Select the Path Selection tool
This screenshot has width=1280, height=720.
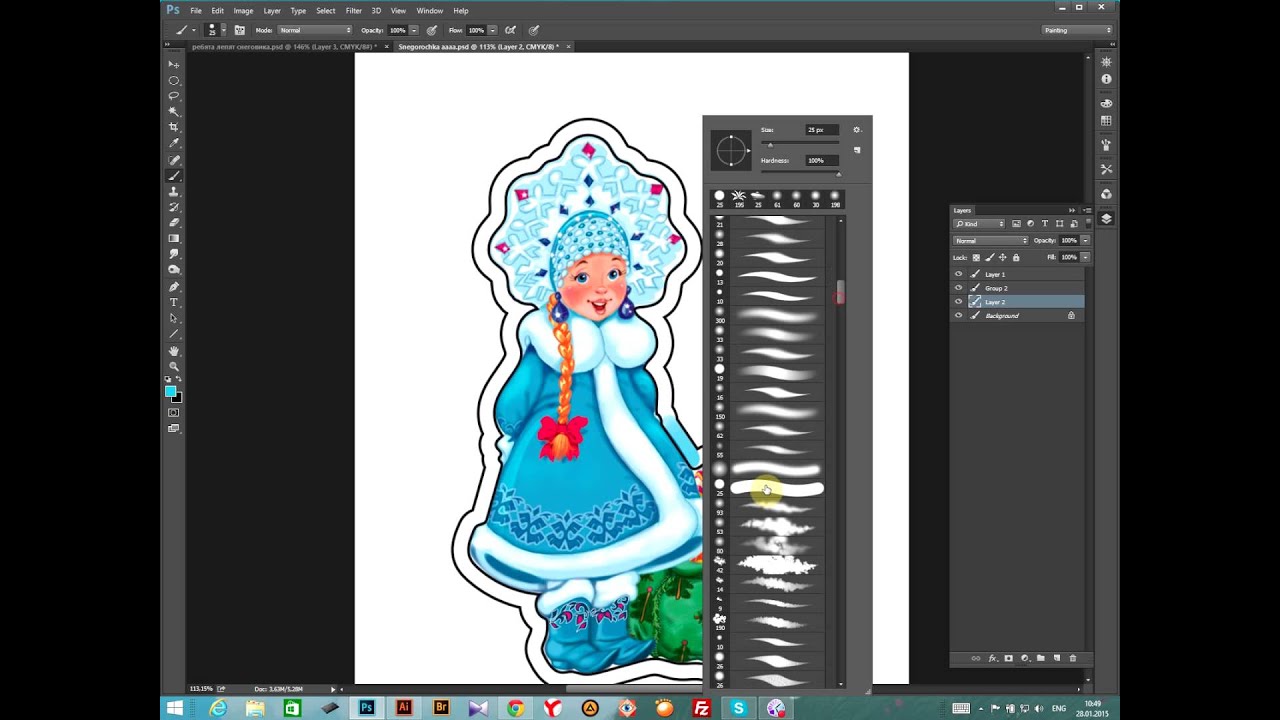pyautogui.click(x=174, y=318)
